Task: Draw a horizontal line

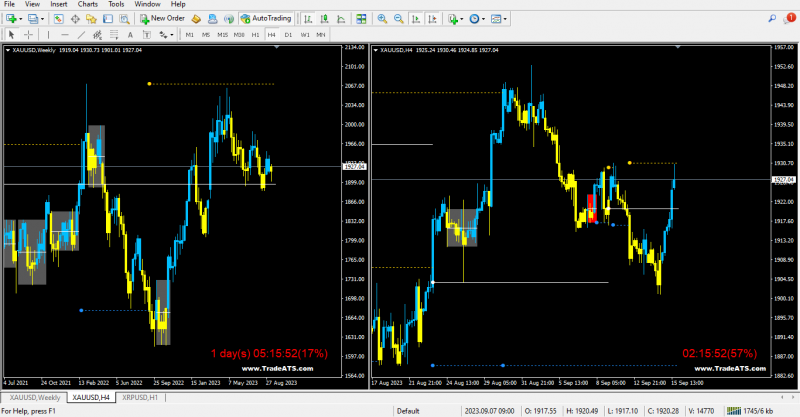Action: (x=65, y=35)
